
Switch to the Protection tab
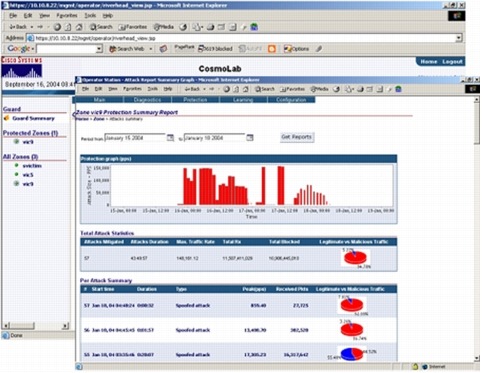click(x=195, y=100)
